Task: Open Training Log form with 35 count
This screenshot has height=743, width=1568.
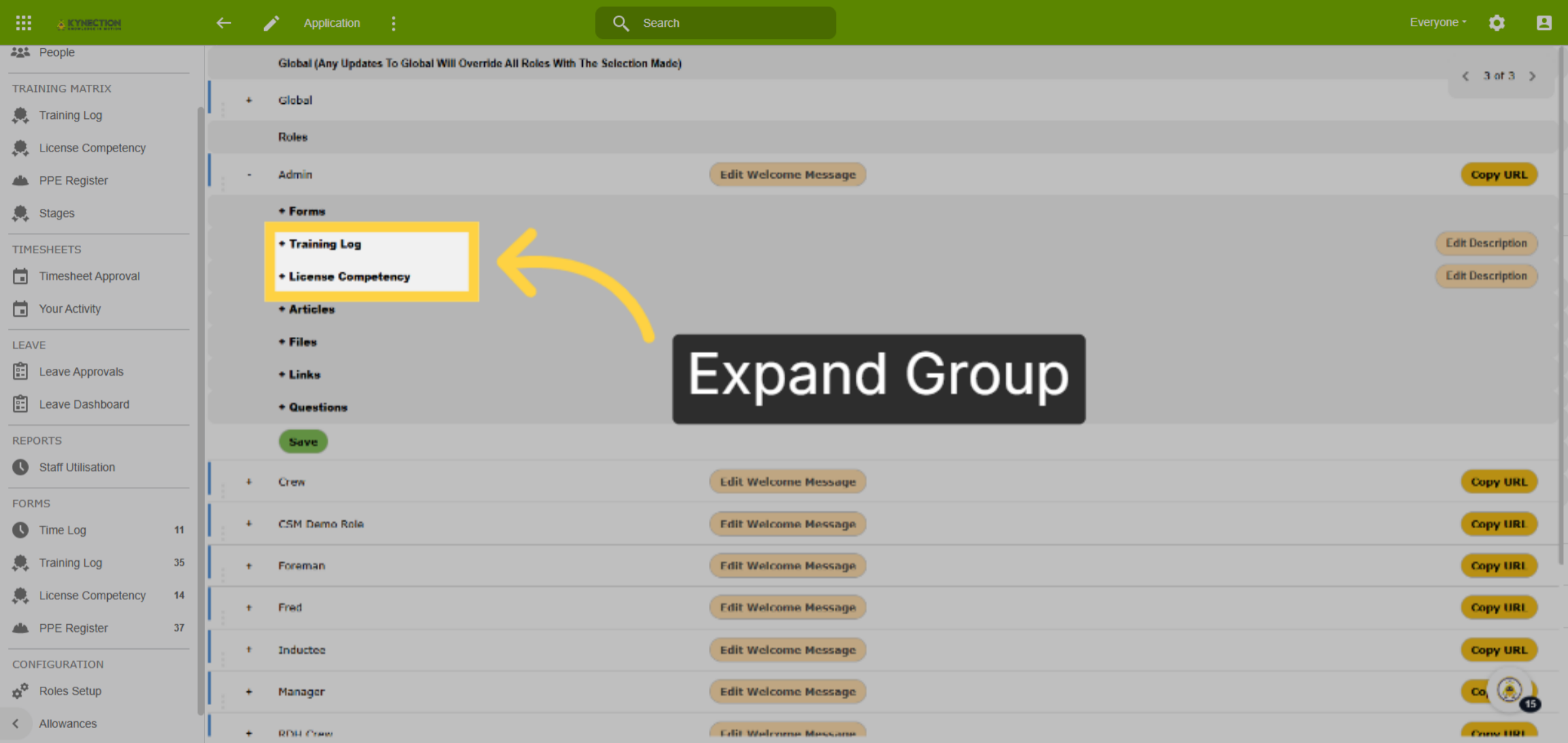Action: 71,563
